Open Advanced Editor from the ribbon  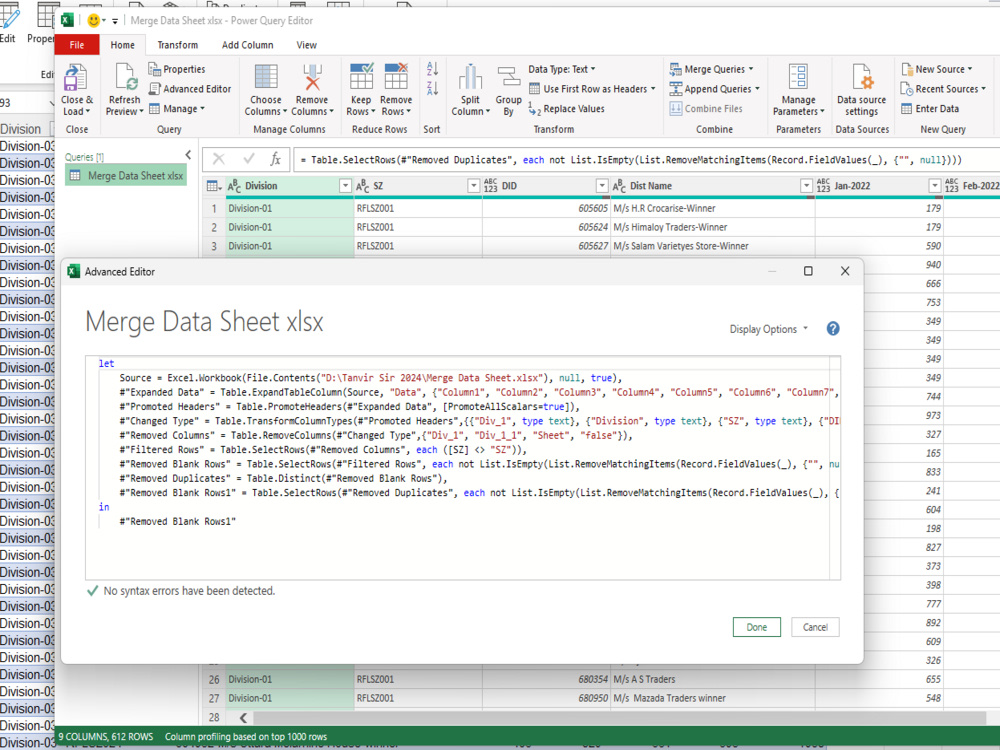189,89
